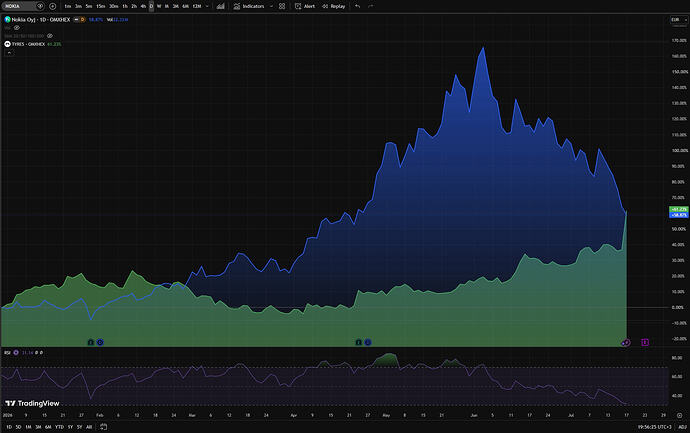Viewport: 690px width, 433px height.
Task: Expand the Indicators favorites dropdown arrow
Action: tap(271, 6)
